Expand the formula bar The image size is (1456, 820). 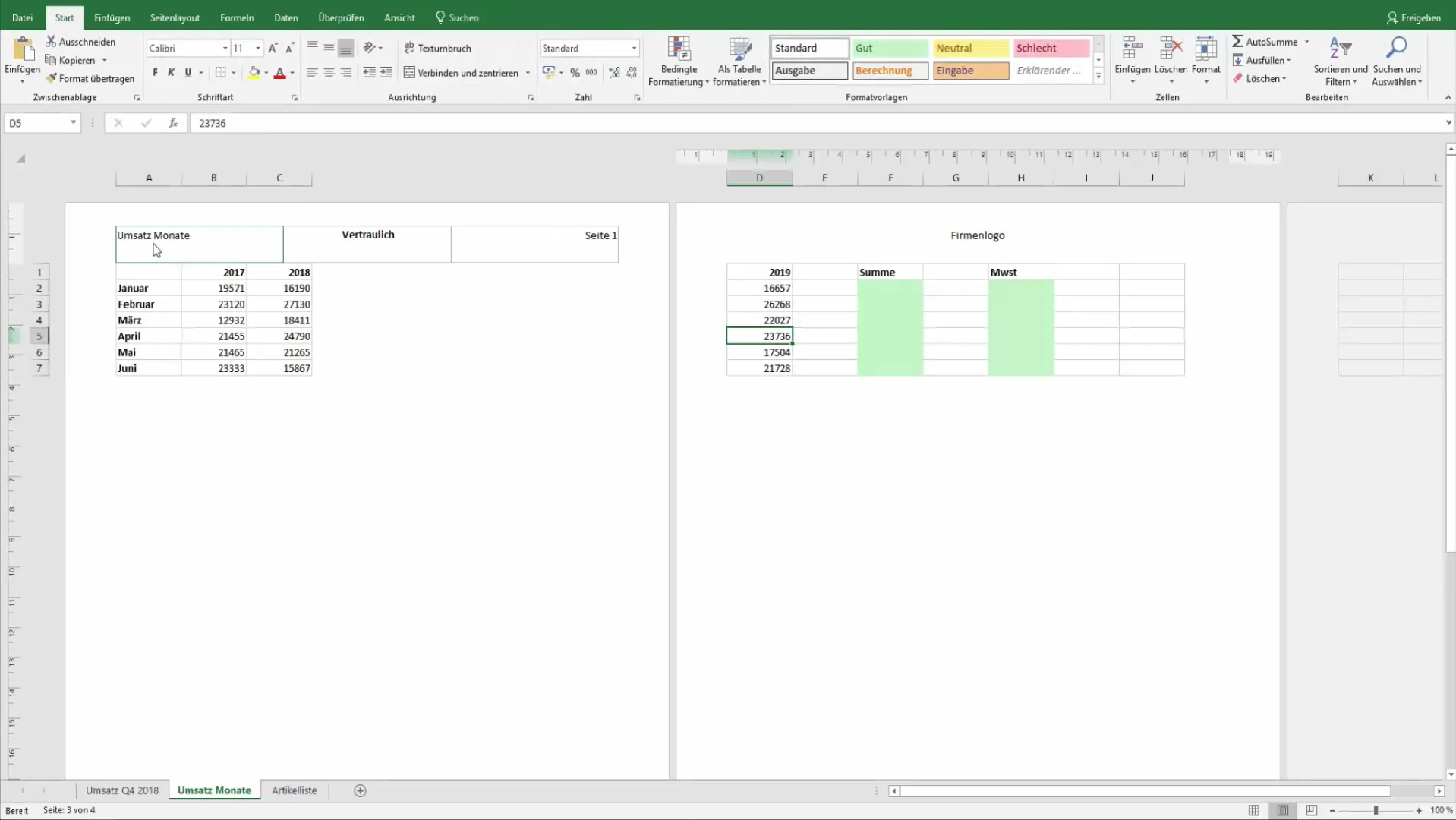(1448, 122)
